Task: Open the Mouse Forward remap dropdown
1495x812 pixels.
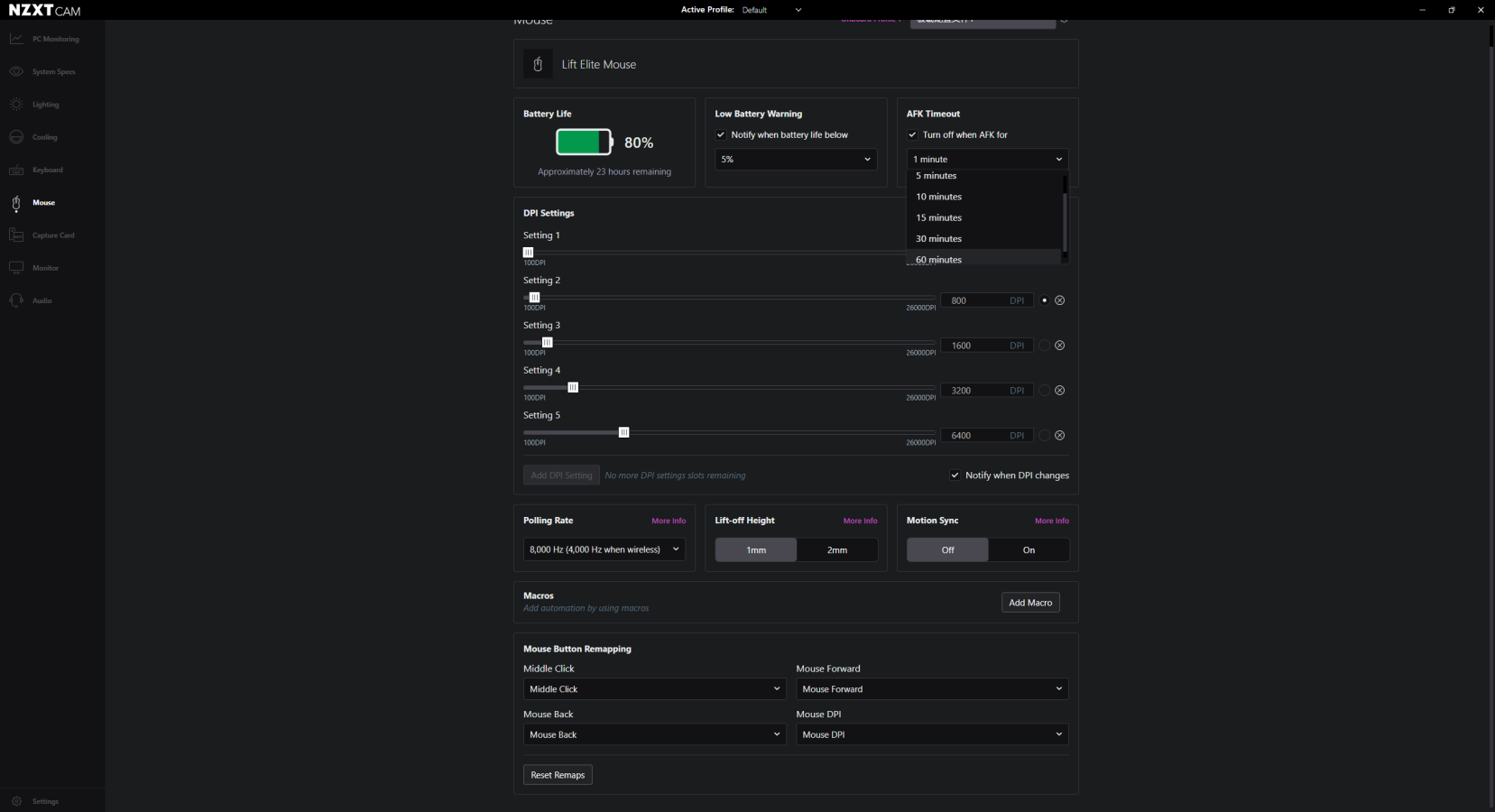Action: 932,689
